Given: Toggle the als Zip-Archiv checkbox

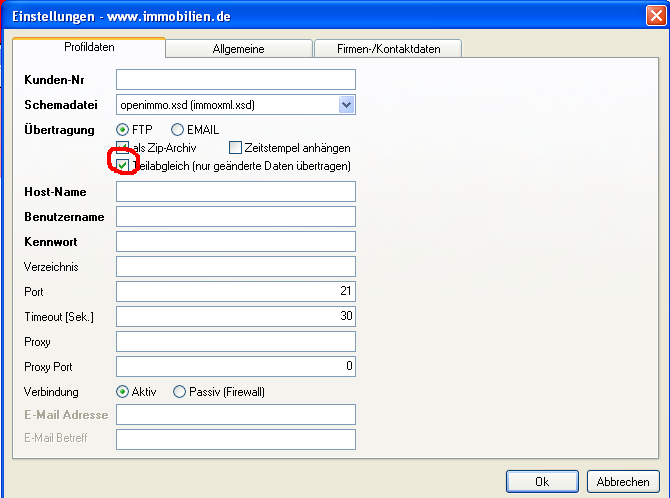Looking at the screenshot, I should tap(123, 148).
